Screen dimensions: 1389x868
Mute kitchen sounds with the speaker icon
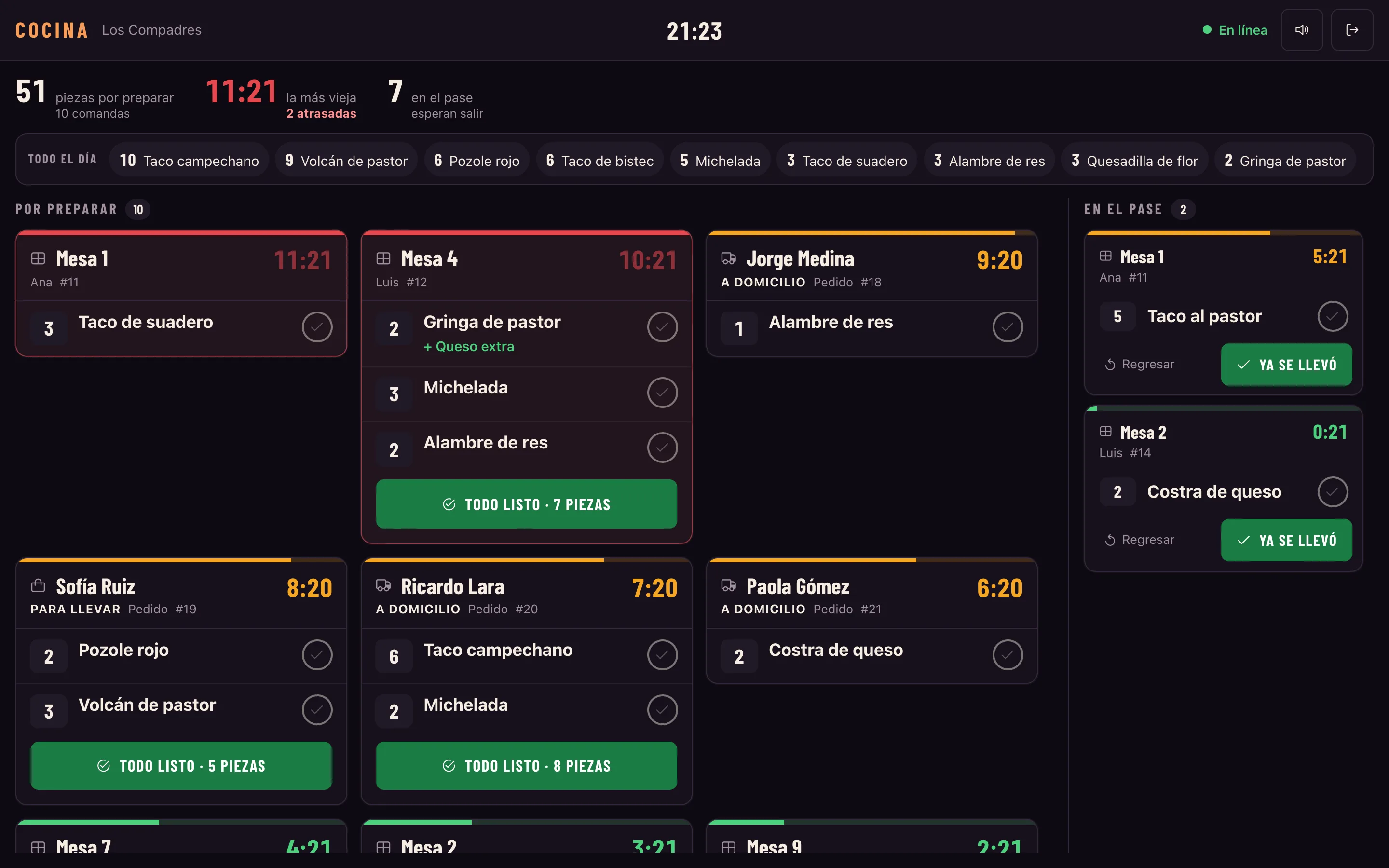(1302, 30)
